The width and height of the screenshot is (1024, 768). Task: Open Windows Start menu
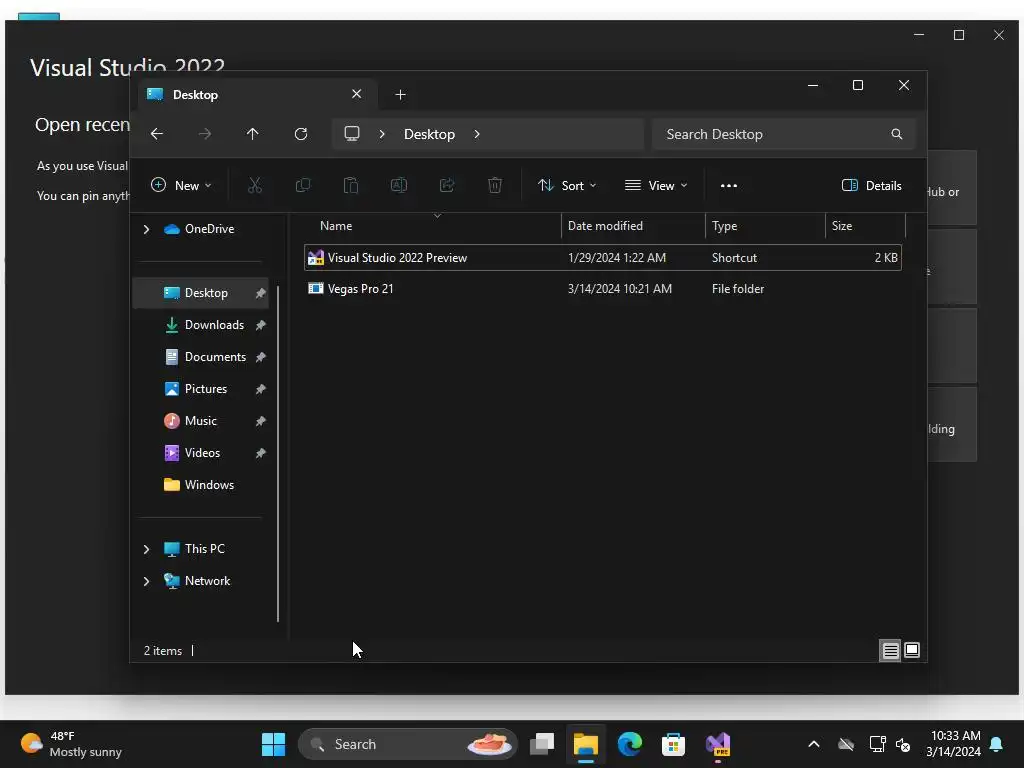[x=273, y=744]
